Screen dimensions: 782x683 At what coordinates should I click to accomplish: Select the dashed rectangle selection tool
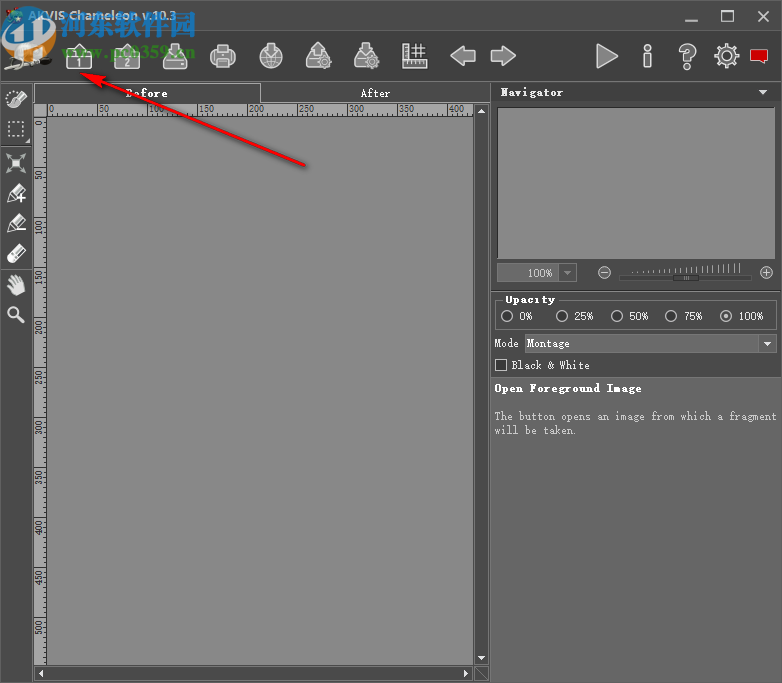(16, 129)
